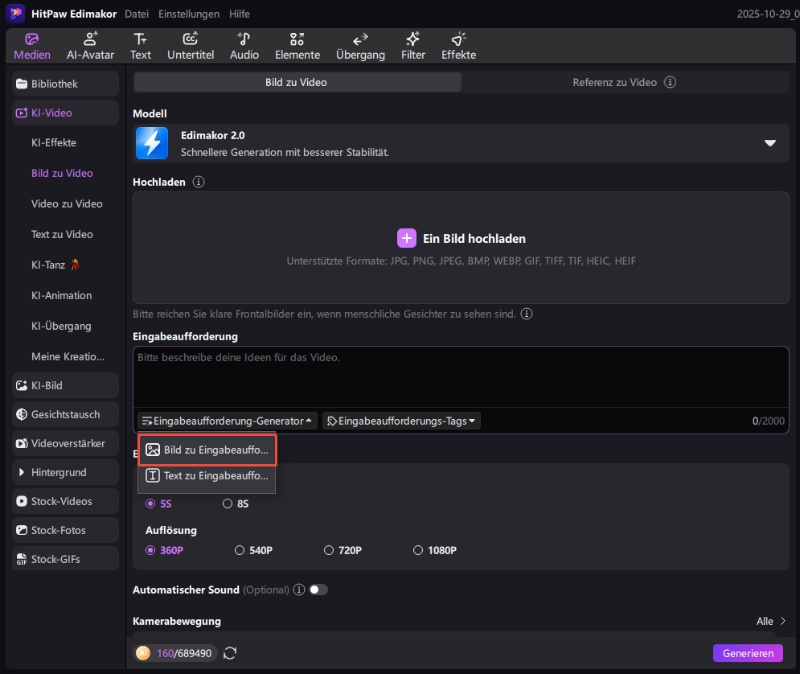This screenshot has width=800, height=674.
Task: Open the Elemente panel icon
Action: [297, 46]
